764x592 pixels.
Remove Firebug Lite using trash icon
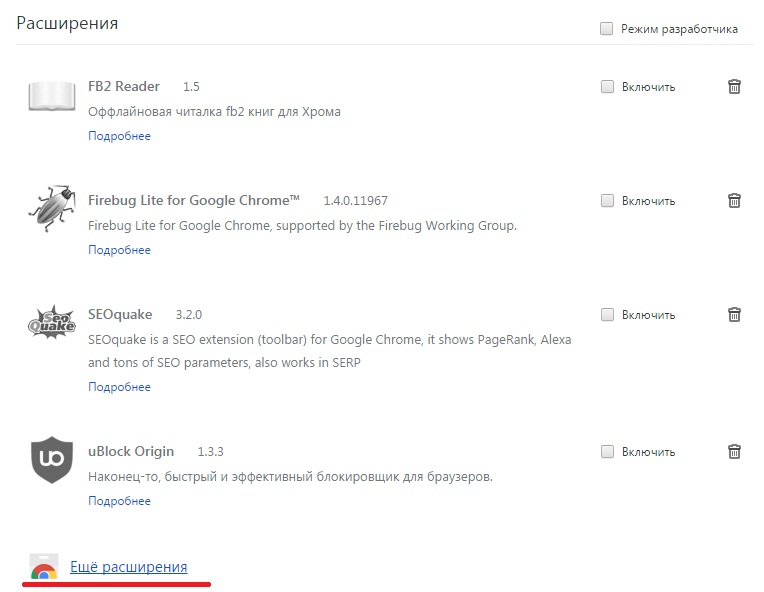(734, 201)
